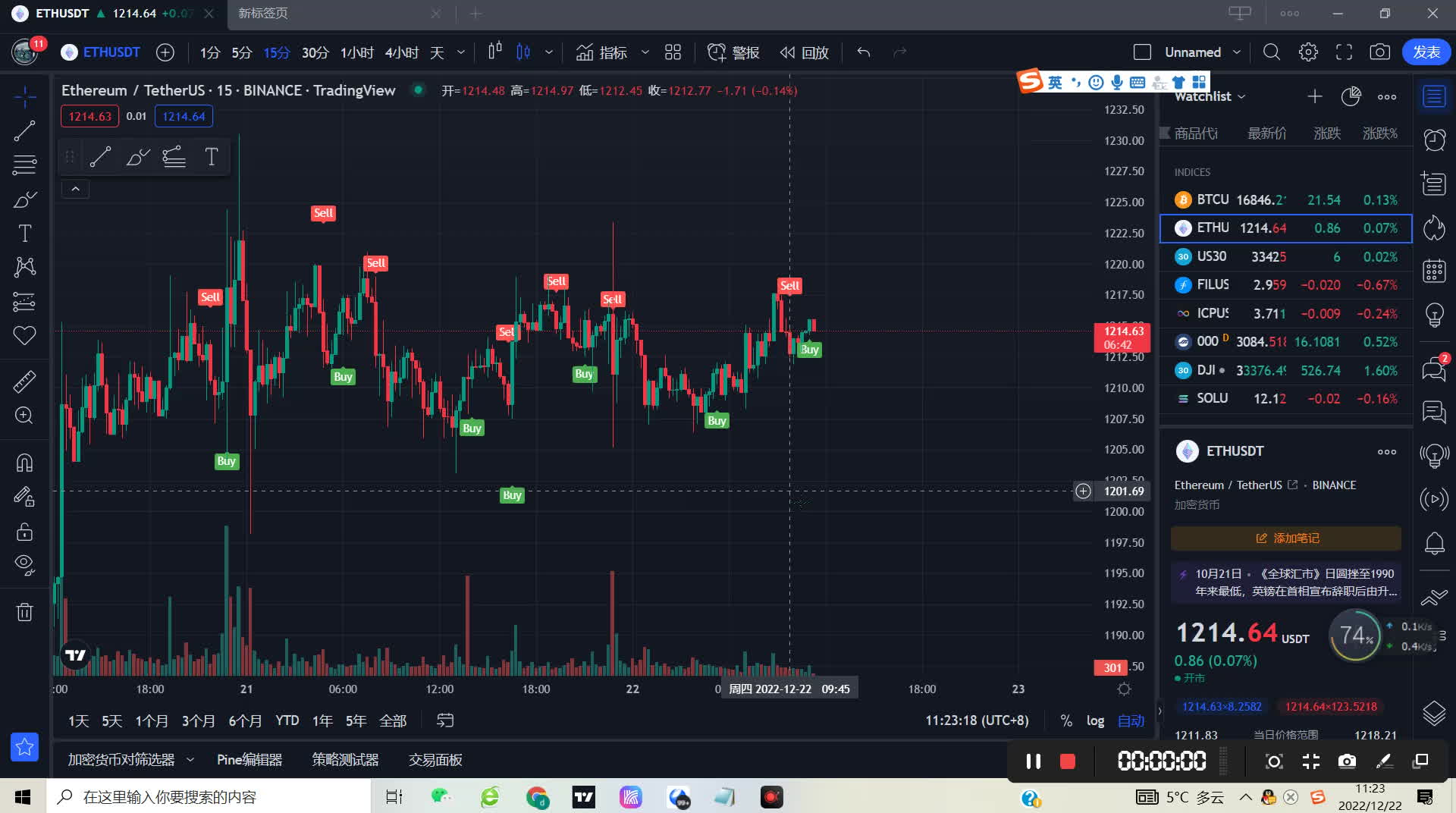
Task: Open the Pine编辑器 tab
Action: pyautogui.click(x=249, y=760)
